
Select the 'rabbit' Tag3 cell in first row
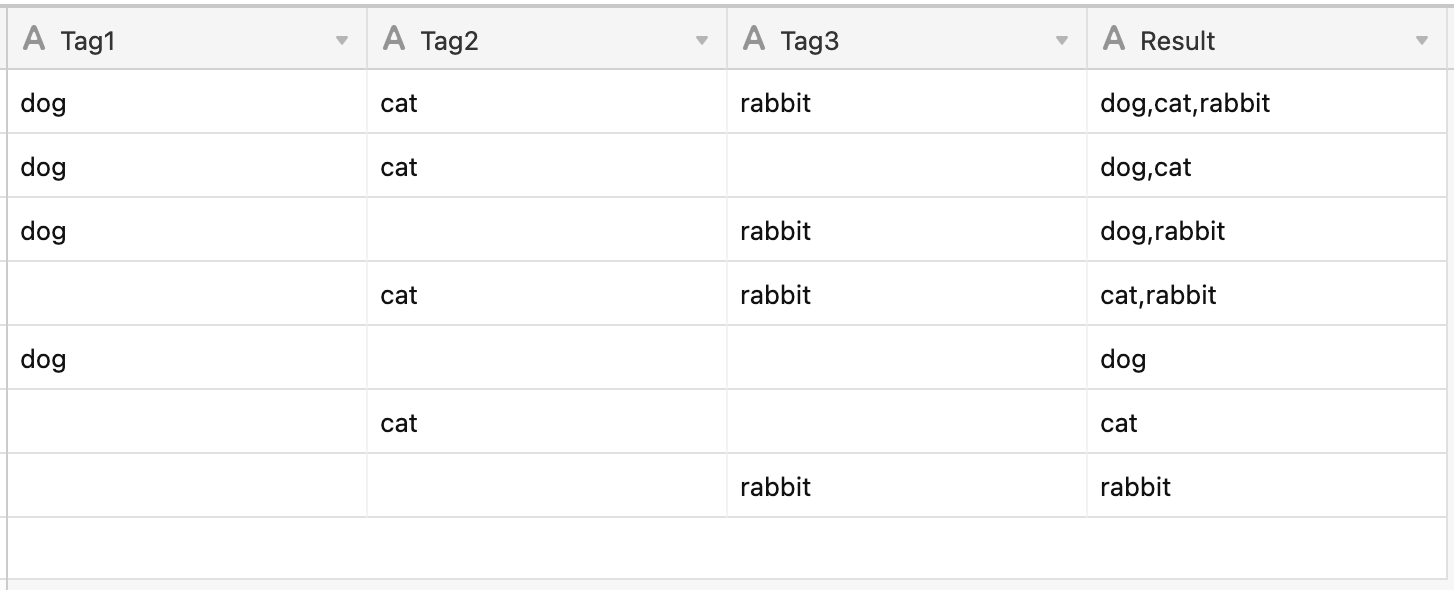tap(907, 102)
